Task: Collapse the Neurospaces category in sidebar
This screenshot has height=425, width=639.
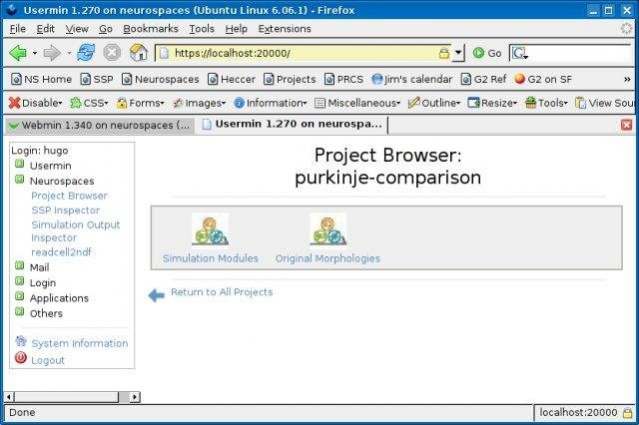Action: coord(20,179)
